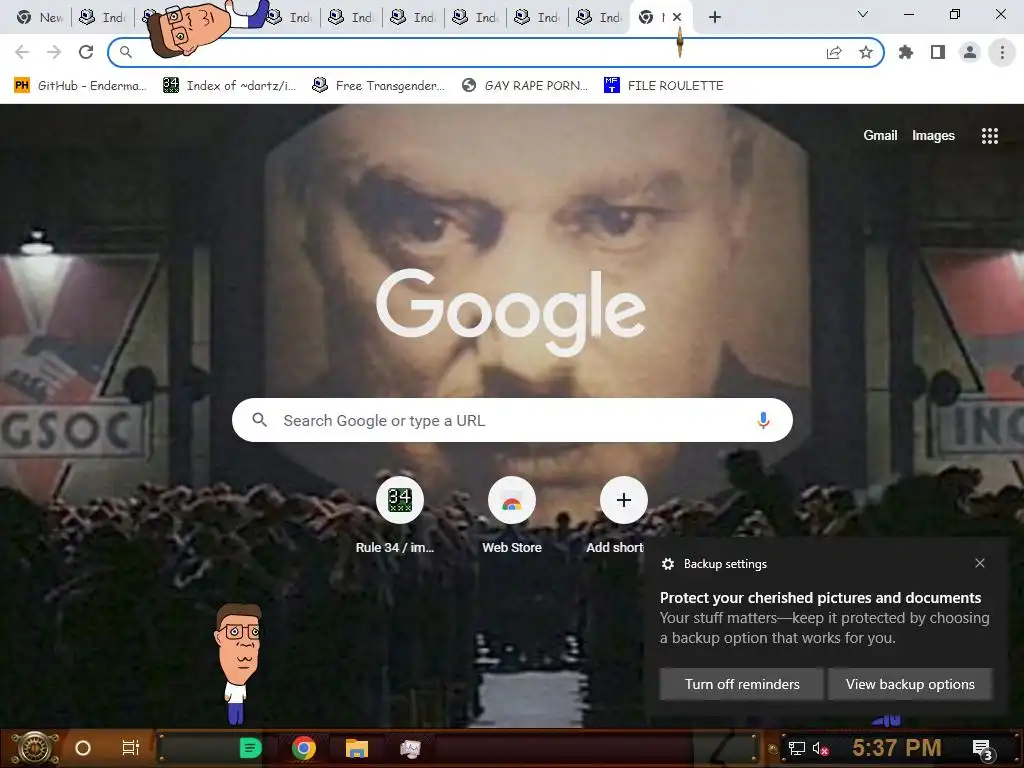Go forward with the forward arrow
Image resolution: width=1024 pixels, height=768 pixels.
54,52
